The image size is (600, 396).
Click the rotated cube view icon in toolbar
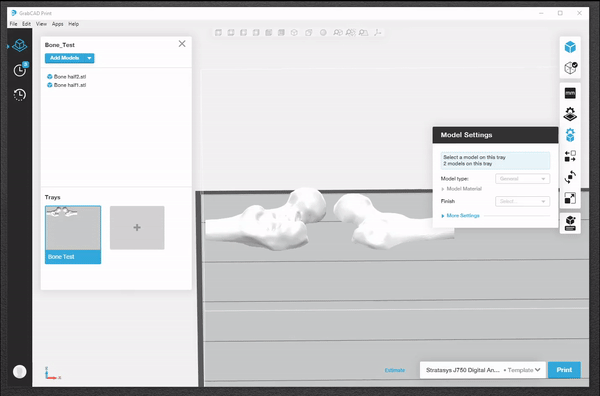tap(308, 33)
